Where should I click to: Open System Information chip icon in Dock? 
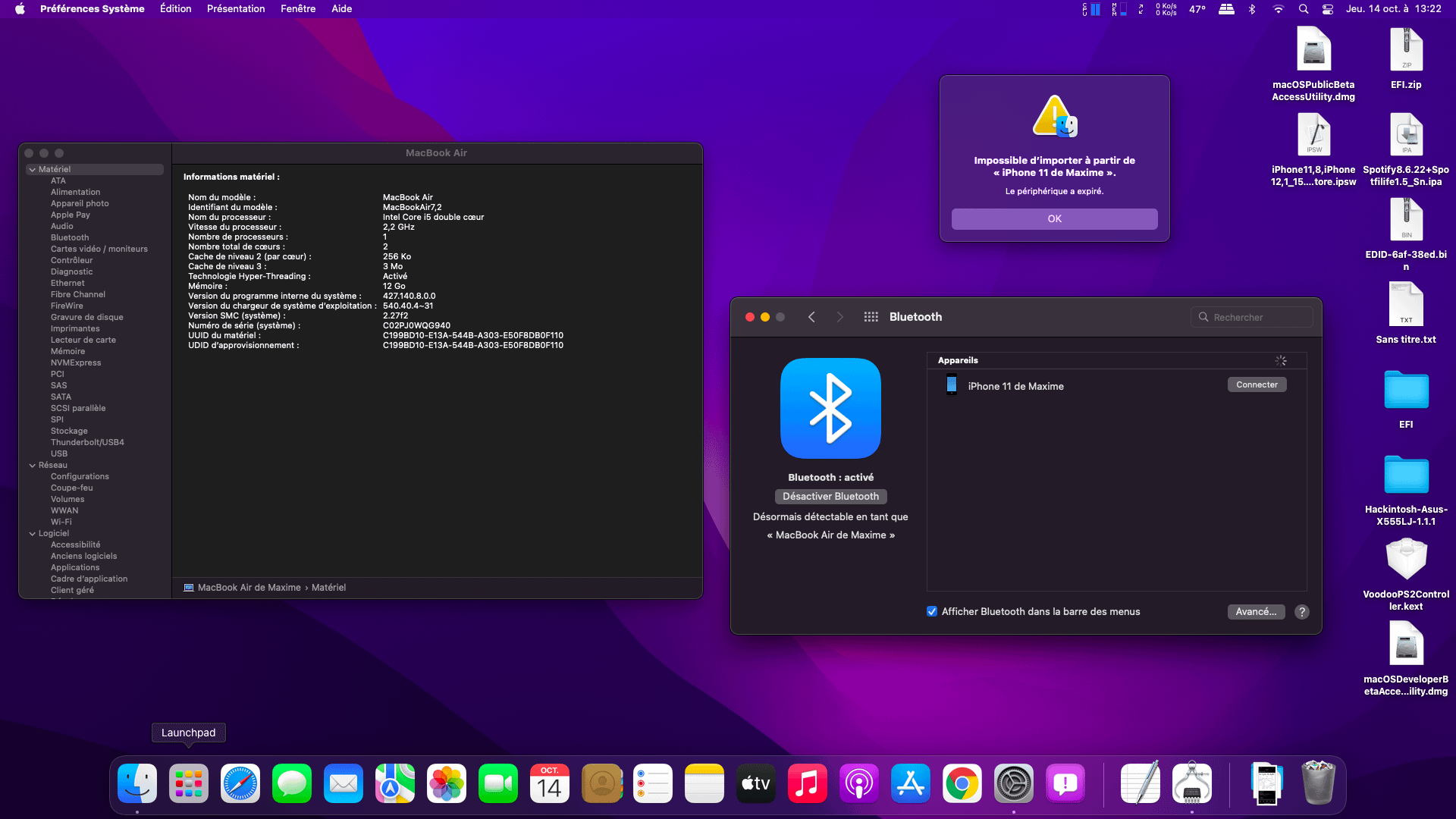pyautogui.click(x=1191, y=783)
